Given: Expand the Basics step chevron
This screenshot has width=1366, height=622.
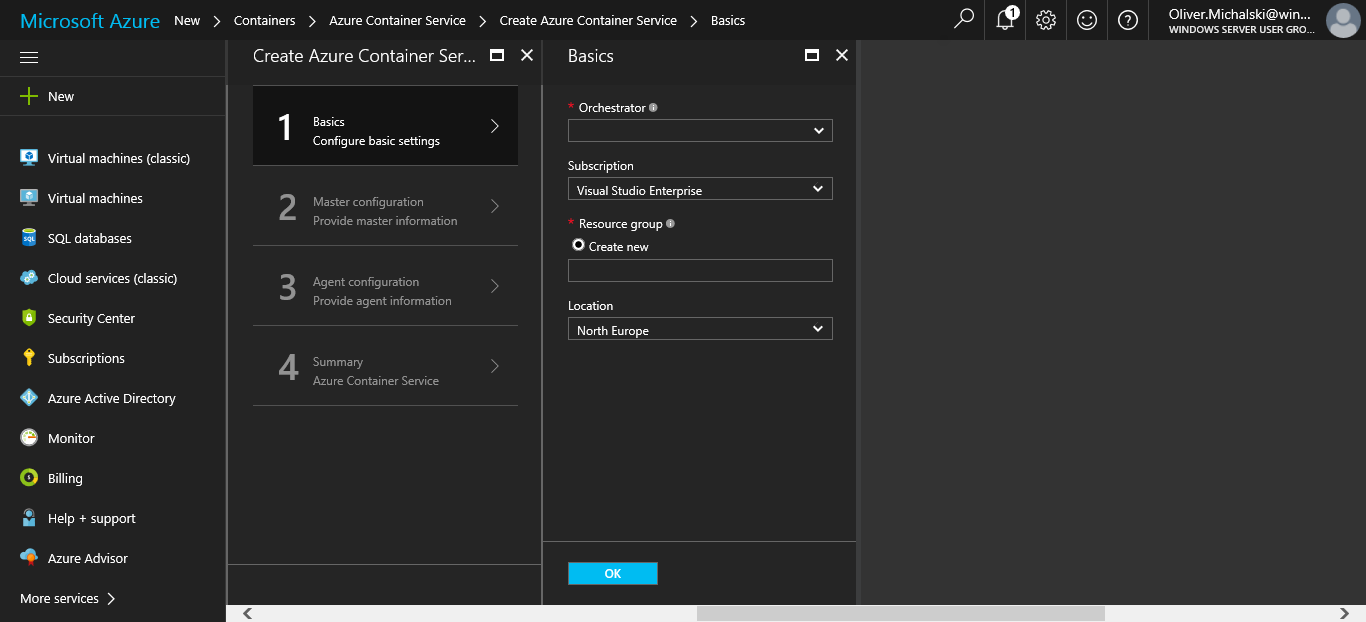Looking at the screenshot, I should click(x=495, y=126).
